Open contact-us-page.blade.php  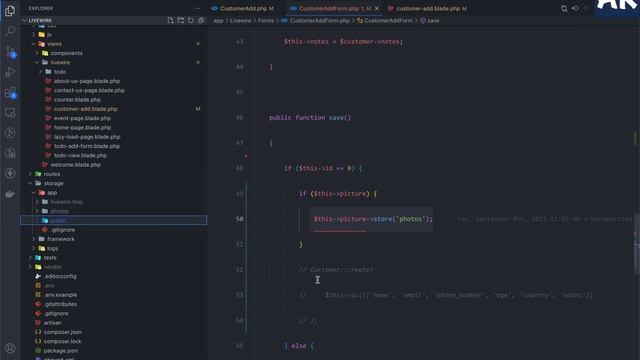point(89,91)
